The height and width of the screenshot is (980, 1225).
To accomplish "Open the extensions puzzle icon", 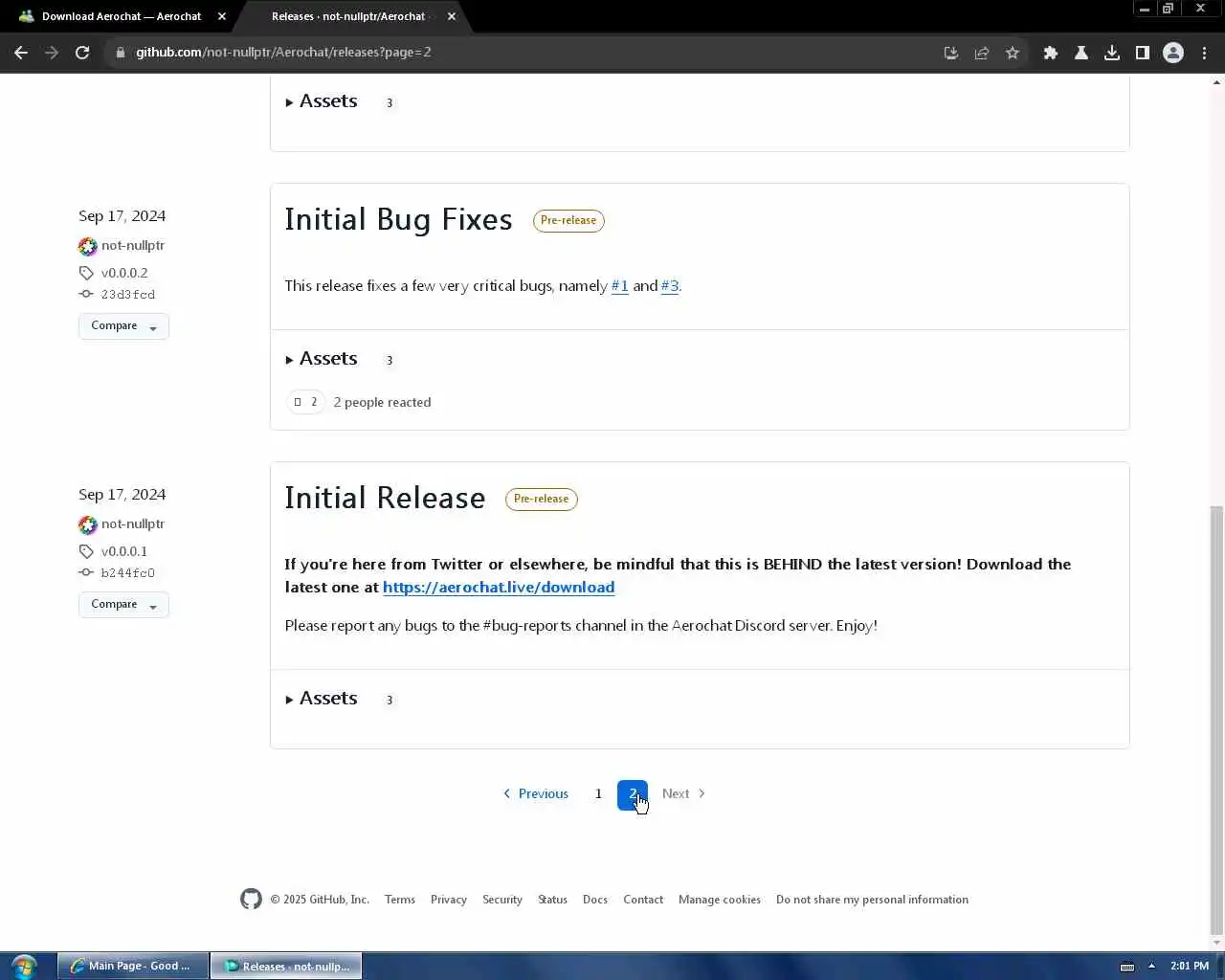I will tap(1051, 53).
